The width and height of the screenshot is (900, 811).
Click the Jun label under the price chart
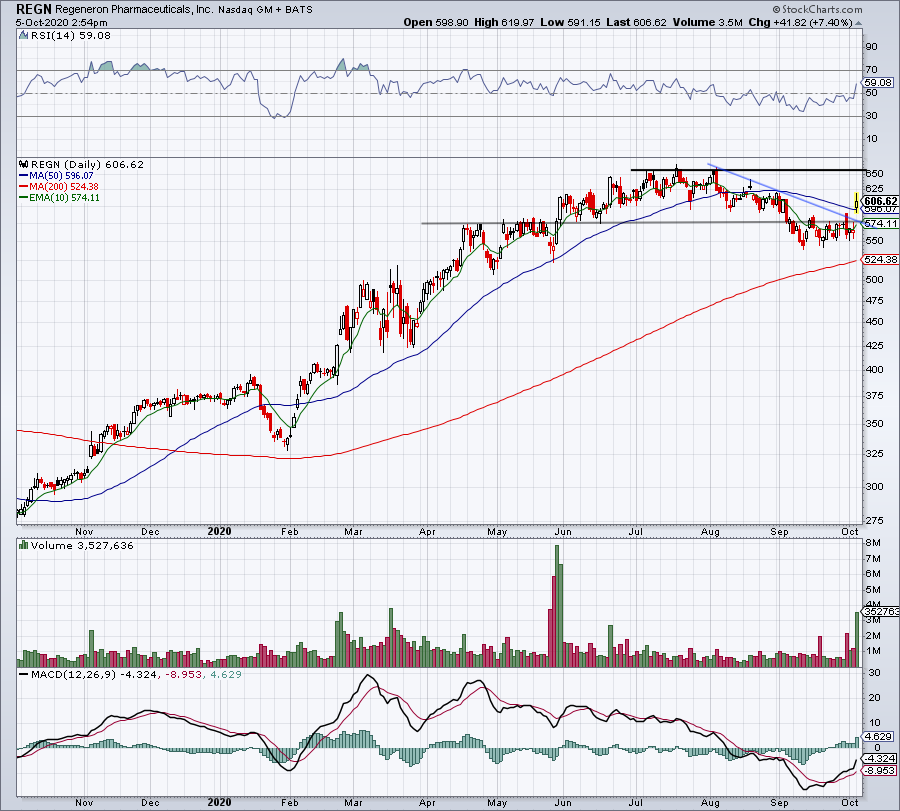pos(563,531)
